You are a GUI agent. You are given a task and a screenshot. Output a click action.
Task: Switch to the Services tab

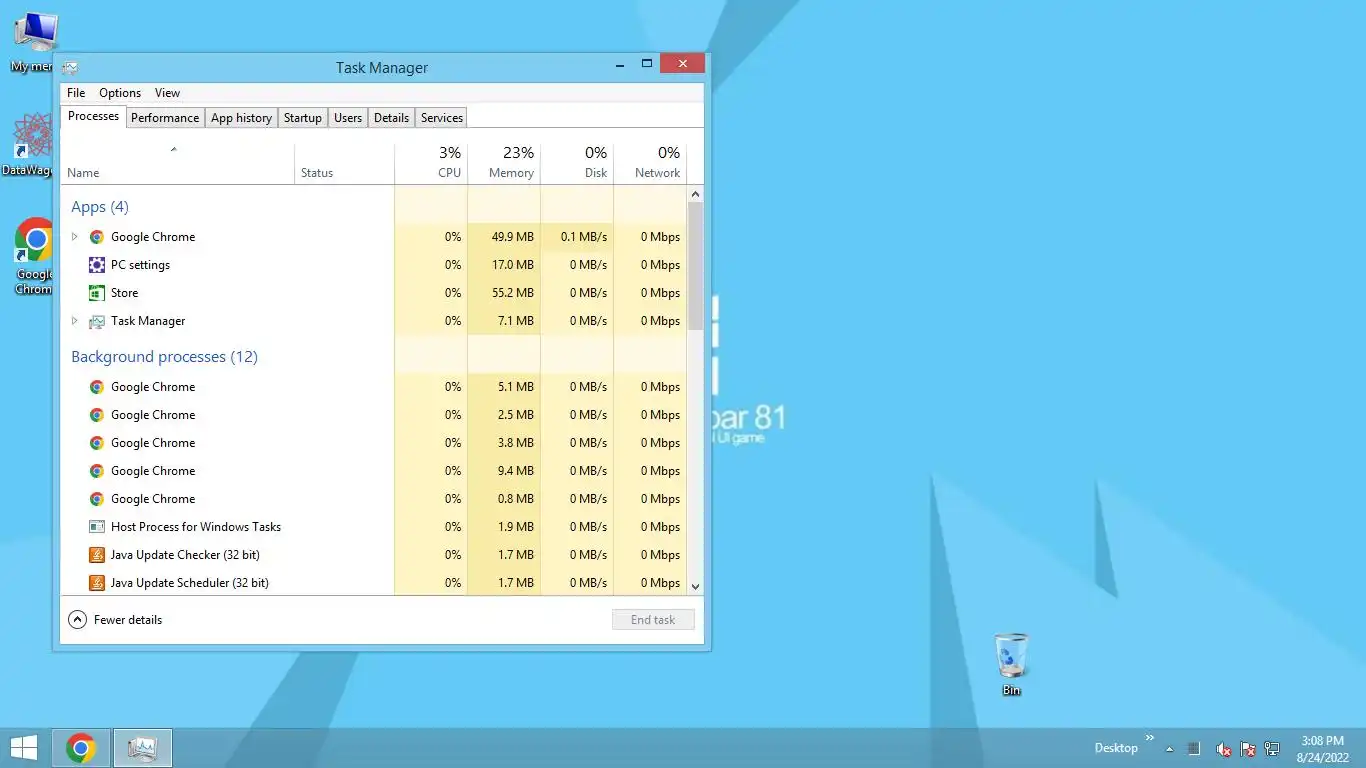tap(442, 118)
